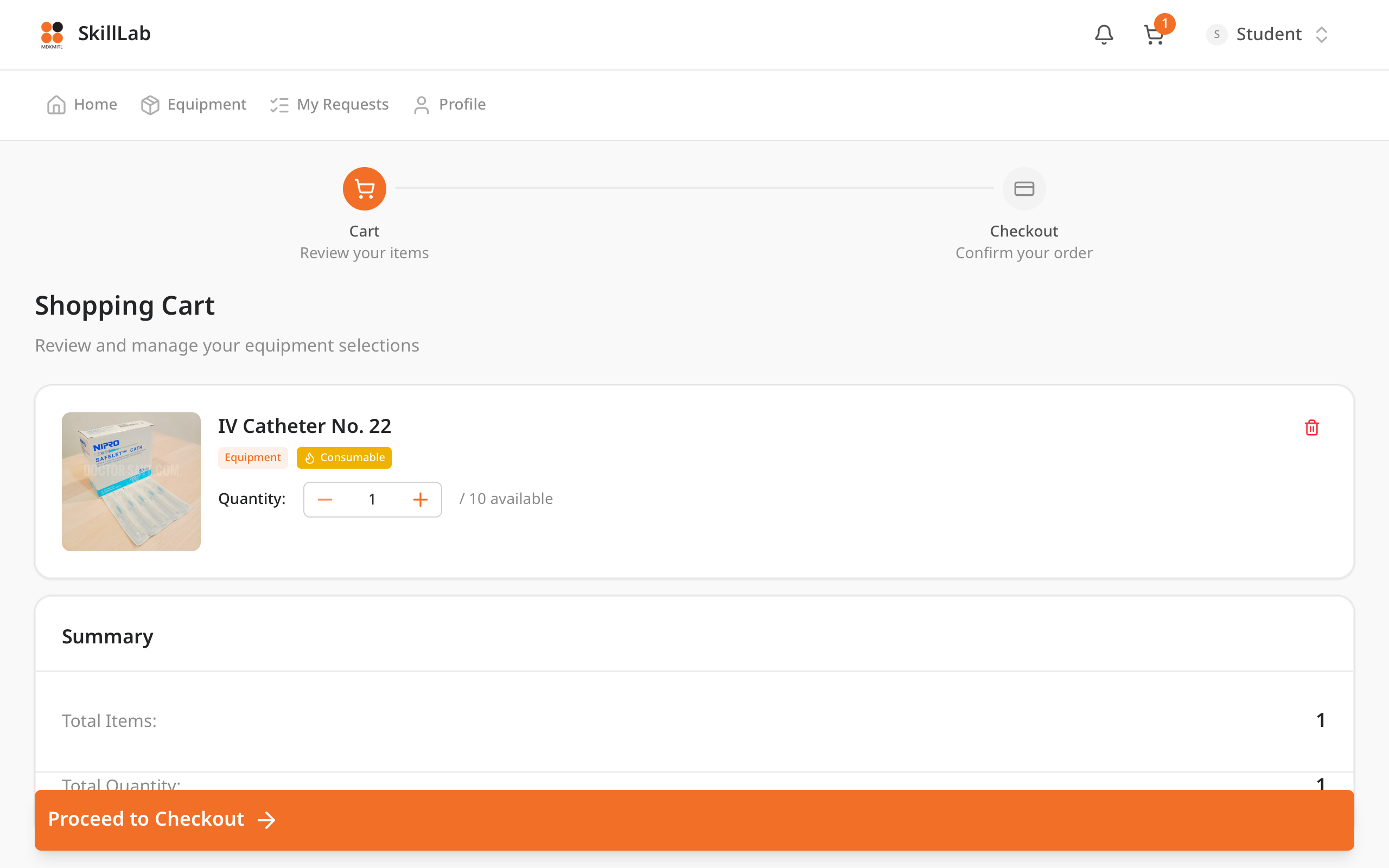Click the Total Items label
The height and width of the screenshot is (868, 1389).
tap(109, 721)
